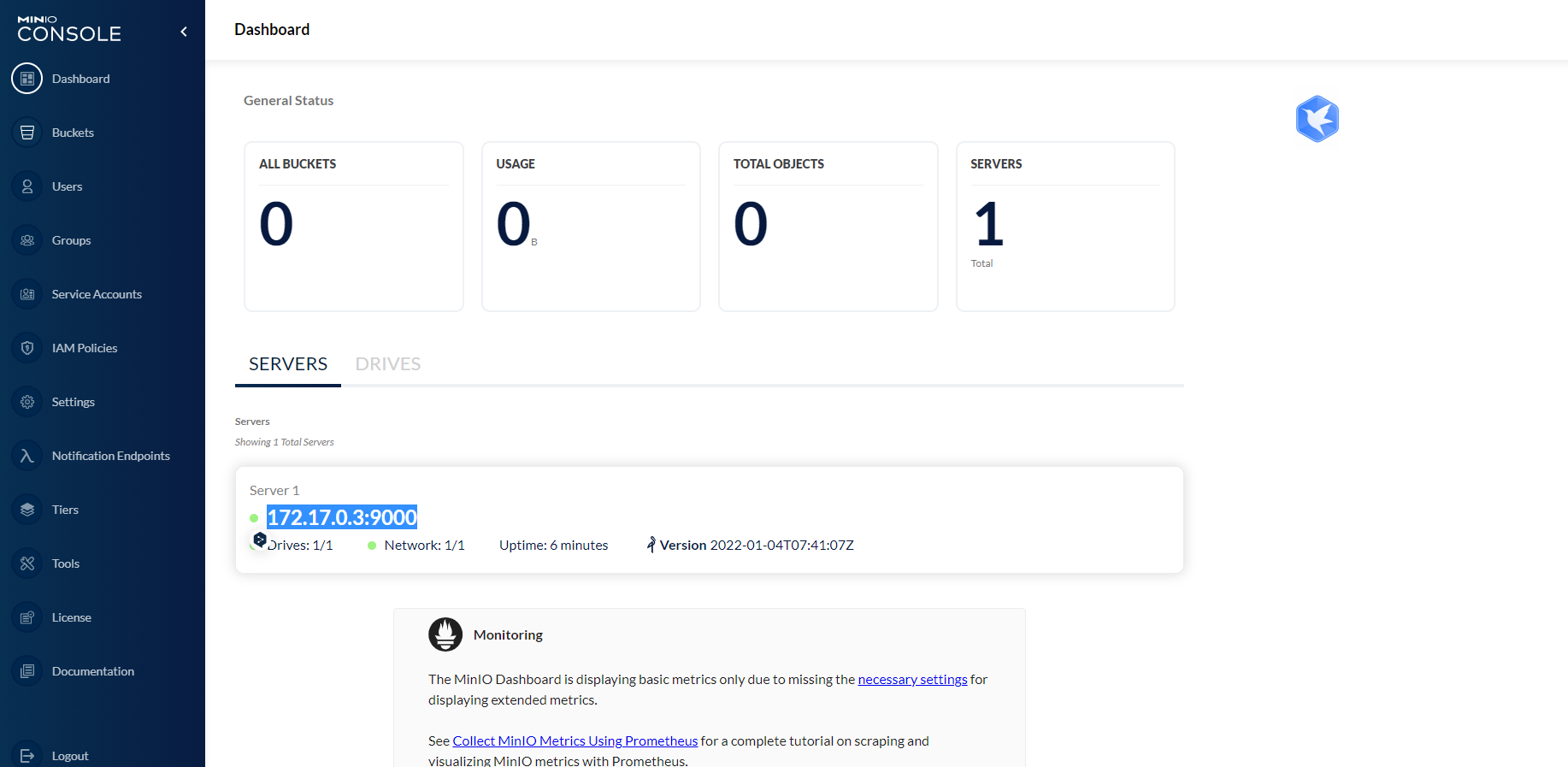Open License label in sidebar

(x=72, y=617)
